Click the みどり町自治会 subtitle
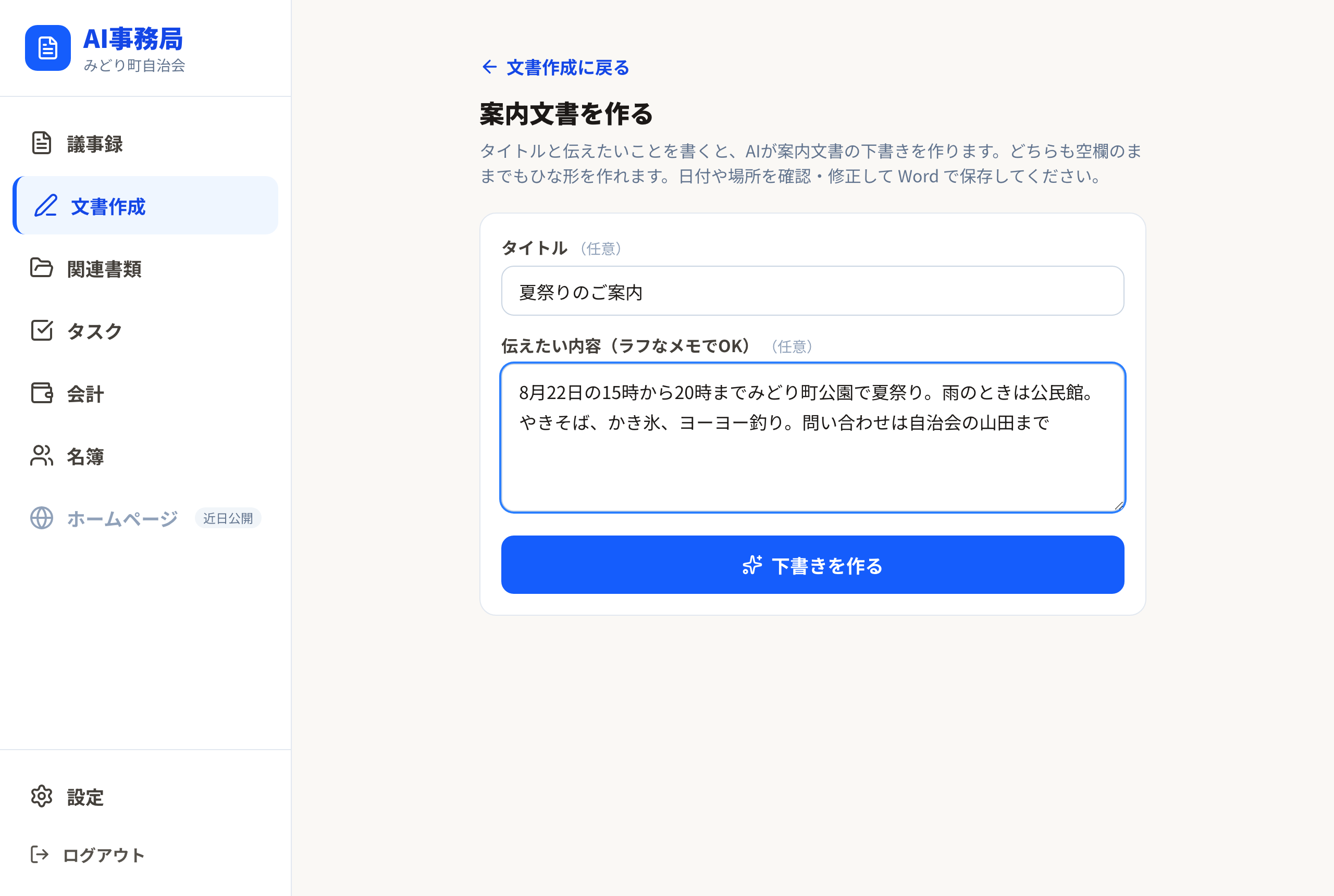The image size is (1334, 896). [x=134, y=66]
